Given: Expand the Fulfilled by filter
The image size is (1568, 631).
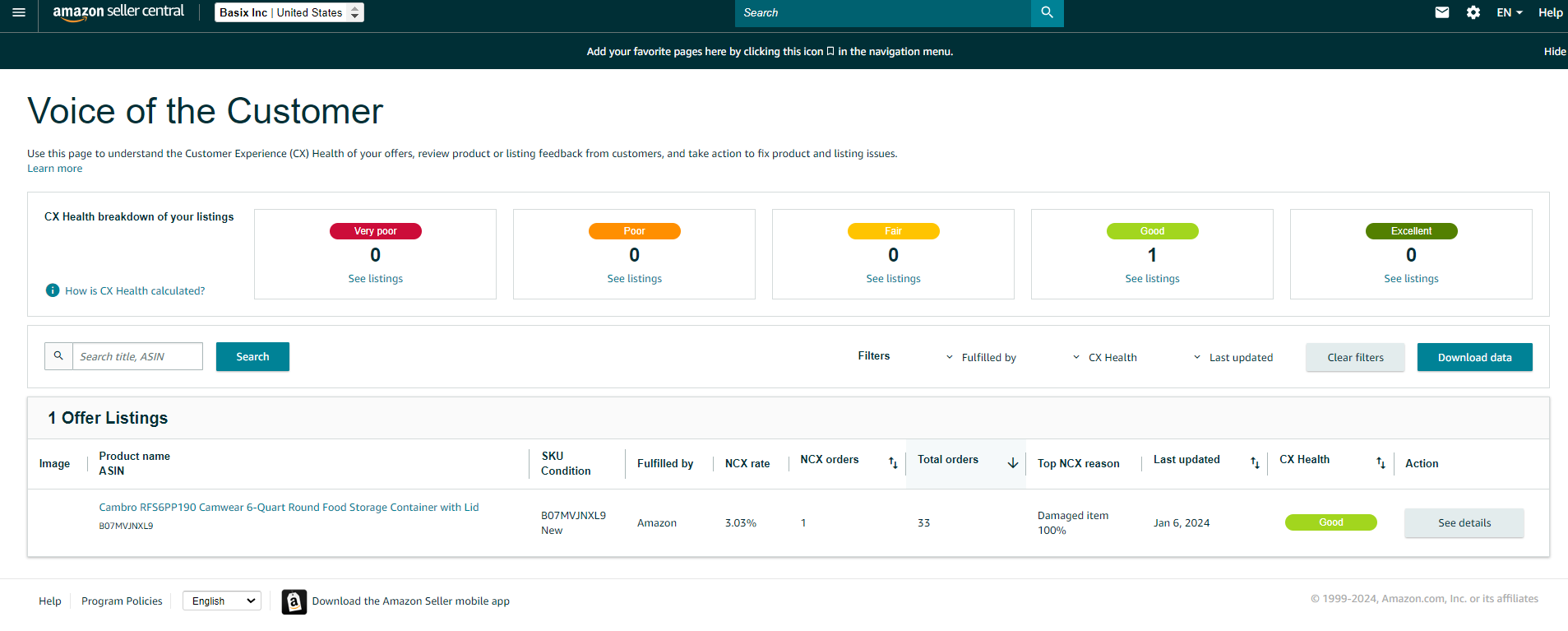Looking at the screenshot, I should [x=981, y=357].
